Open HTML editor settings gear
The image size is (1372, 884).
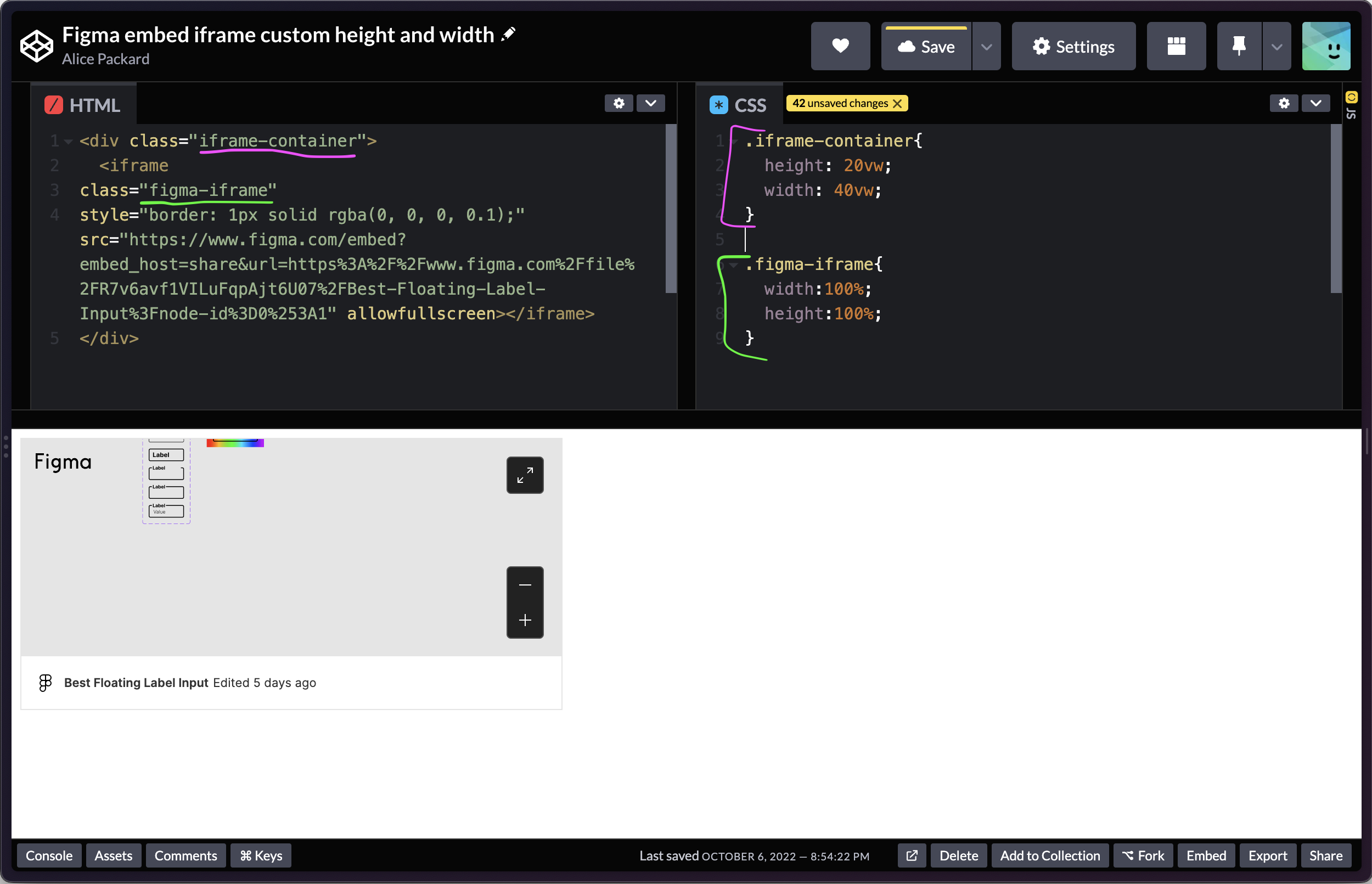(618, 103)
